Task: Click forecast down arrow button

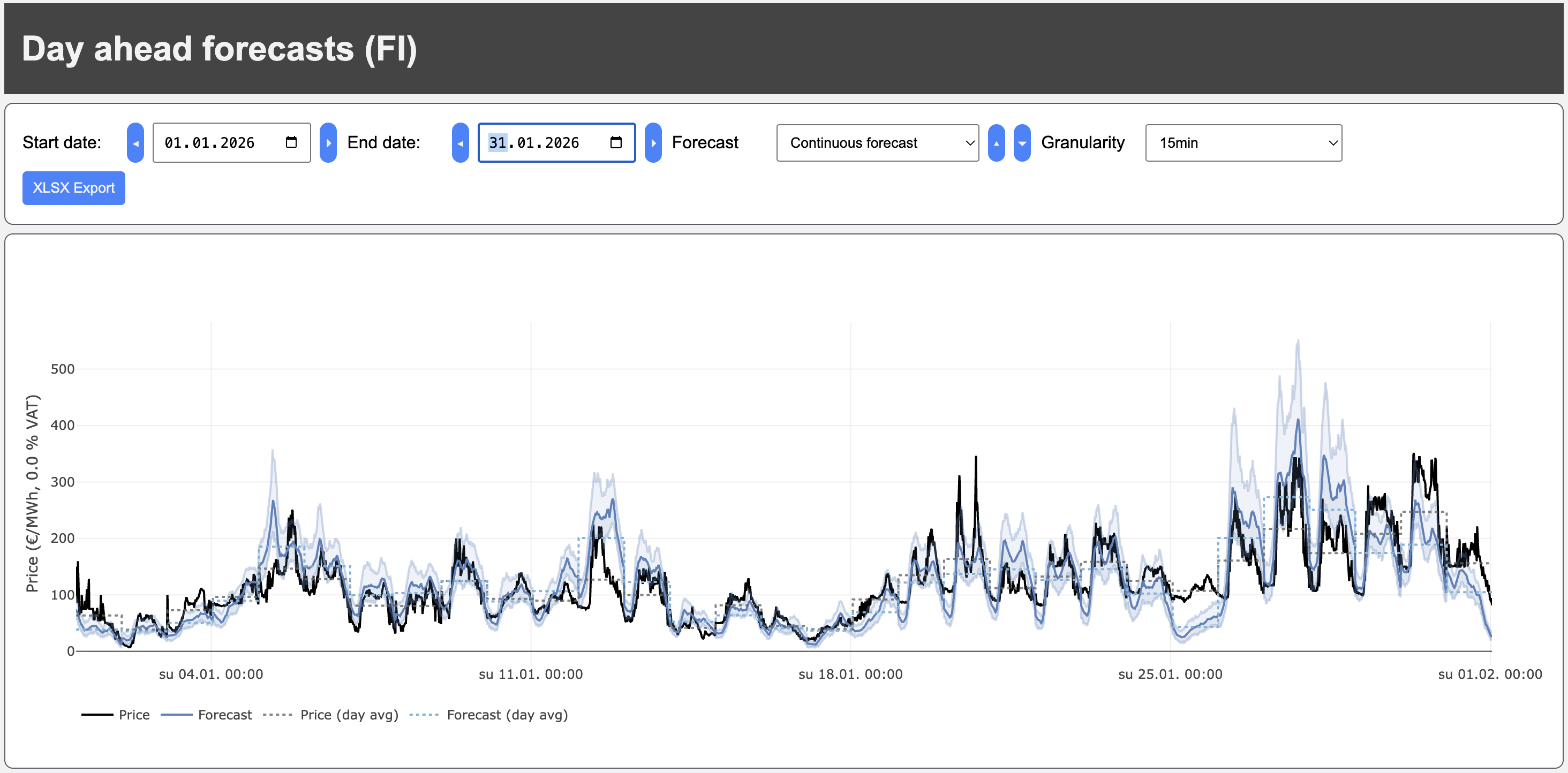Action: [1022, 143]
